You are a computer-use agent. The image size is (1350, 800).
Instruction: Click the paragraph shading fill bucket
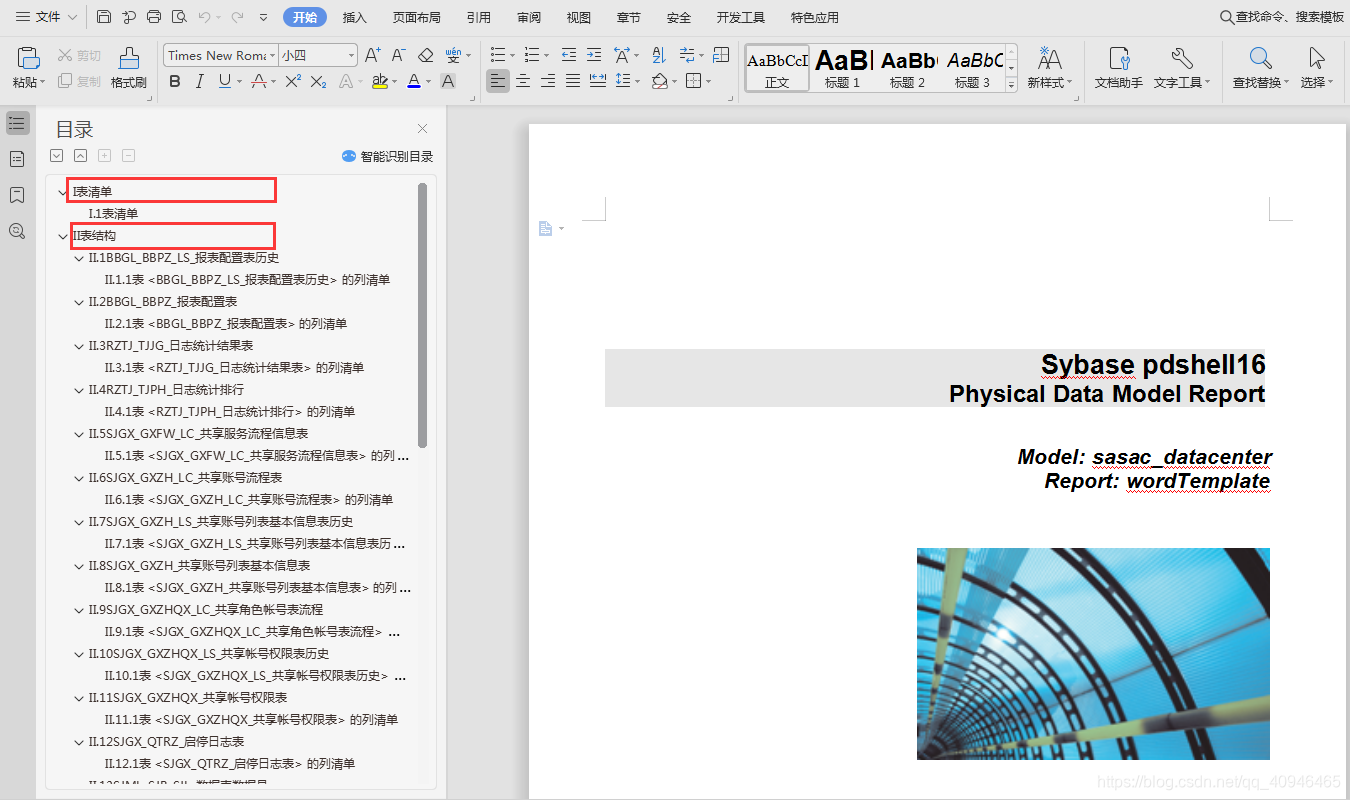point(659,81)
